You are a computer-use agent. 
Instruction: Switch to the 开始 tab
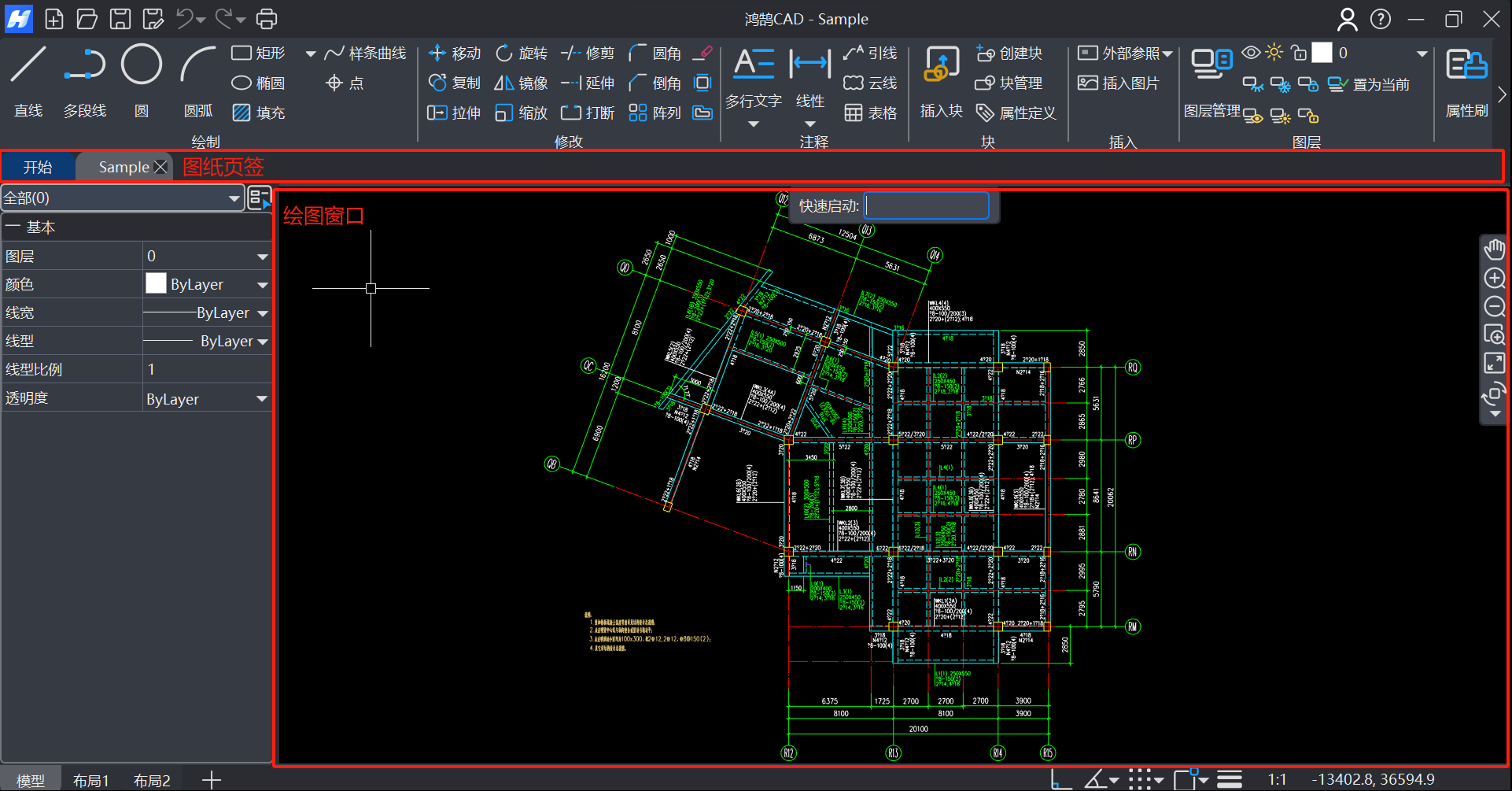coord(38,167)
